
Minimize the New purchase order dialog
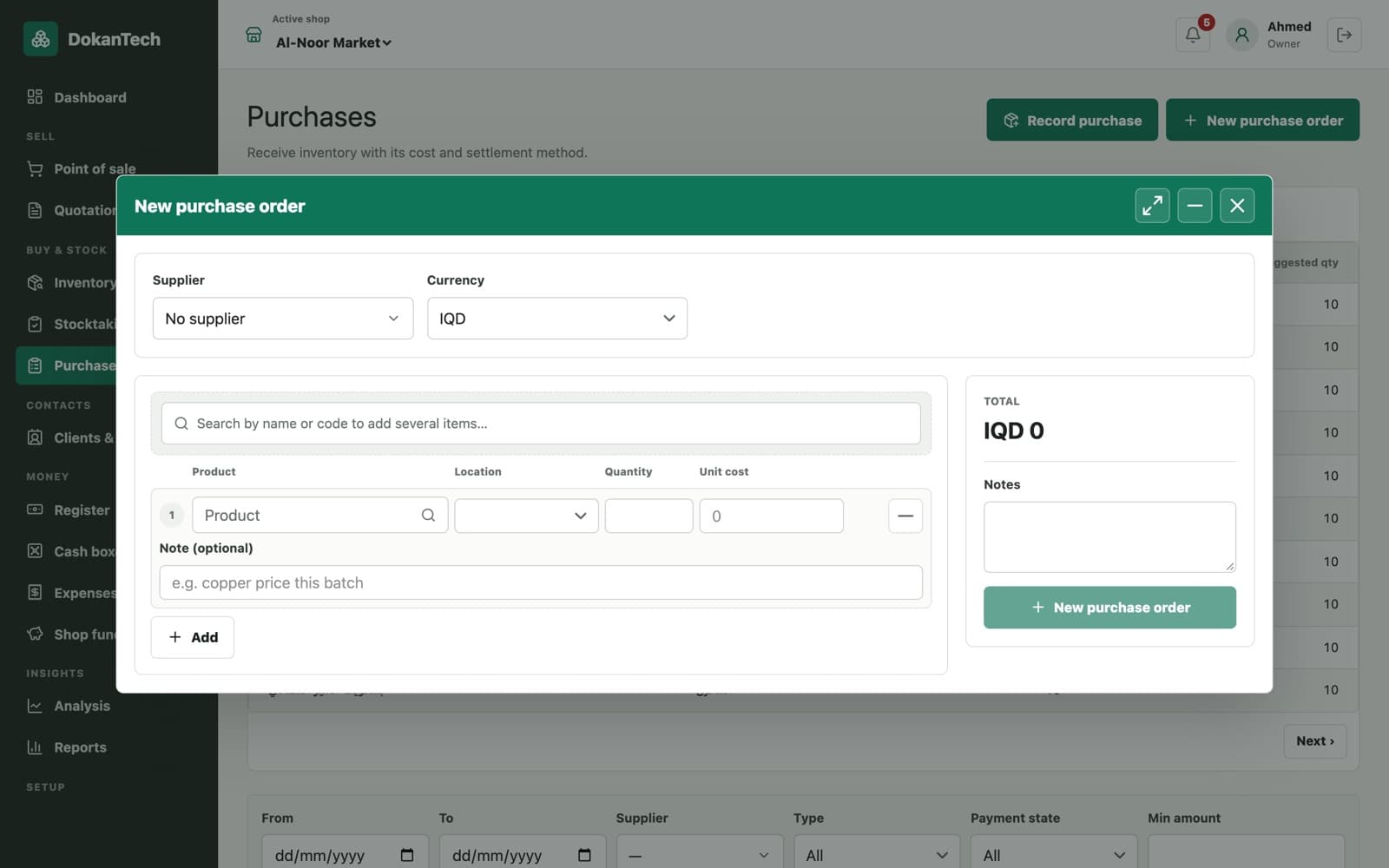pos(1195,206)
